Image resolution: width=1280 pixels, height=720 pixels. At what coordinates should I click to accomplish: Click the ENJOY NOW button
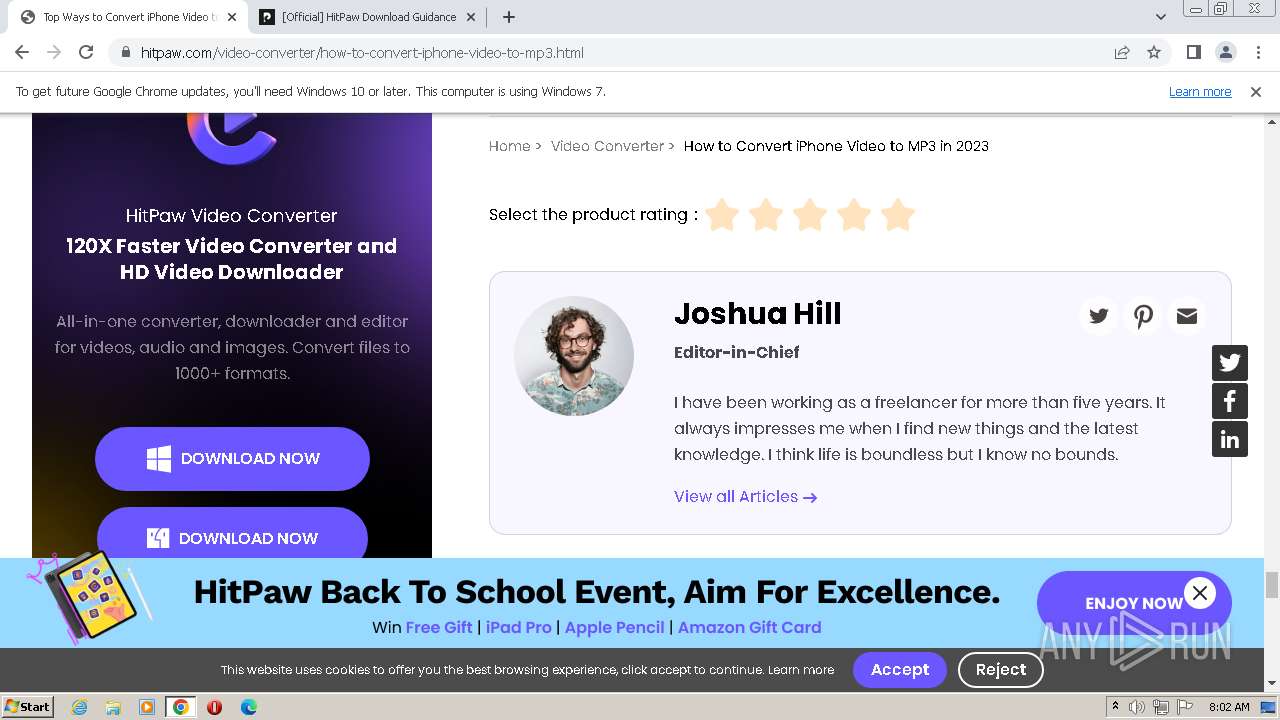[x=1134, y=603]
